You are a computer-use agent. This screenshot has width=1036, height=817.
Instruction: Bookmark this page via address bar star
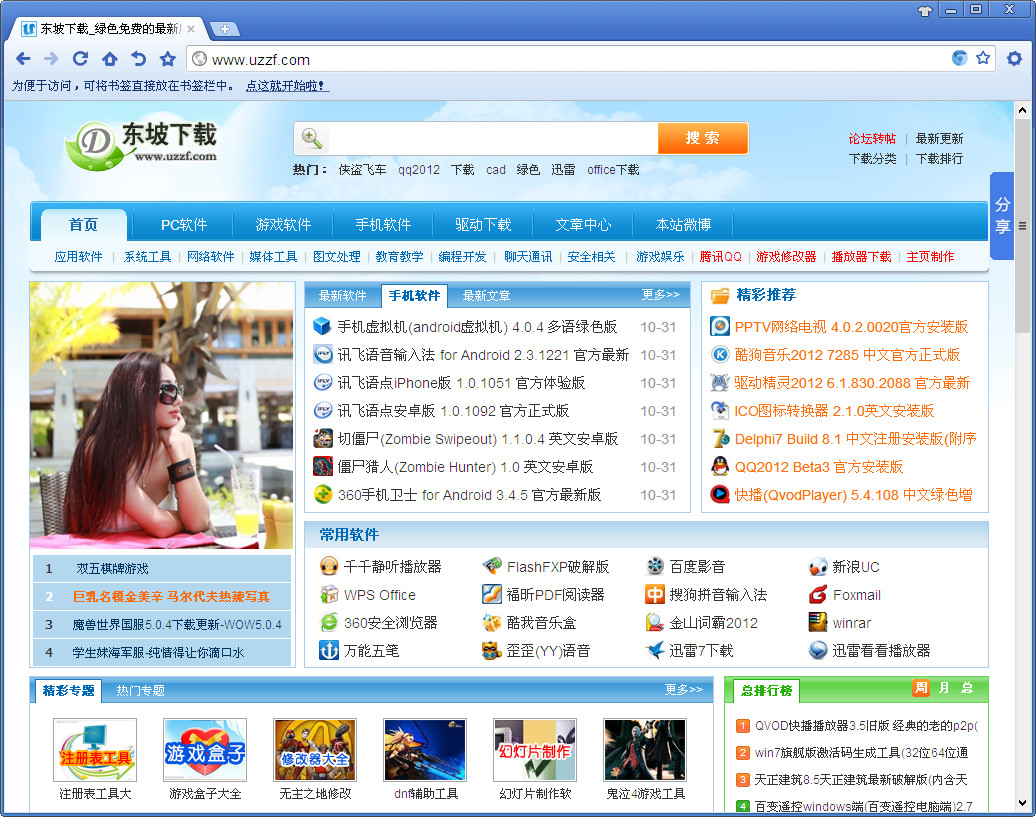pyautogui.click(x=983, y=58)
